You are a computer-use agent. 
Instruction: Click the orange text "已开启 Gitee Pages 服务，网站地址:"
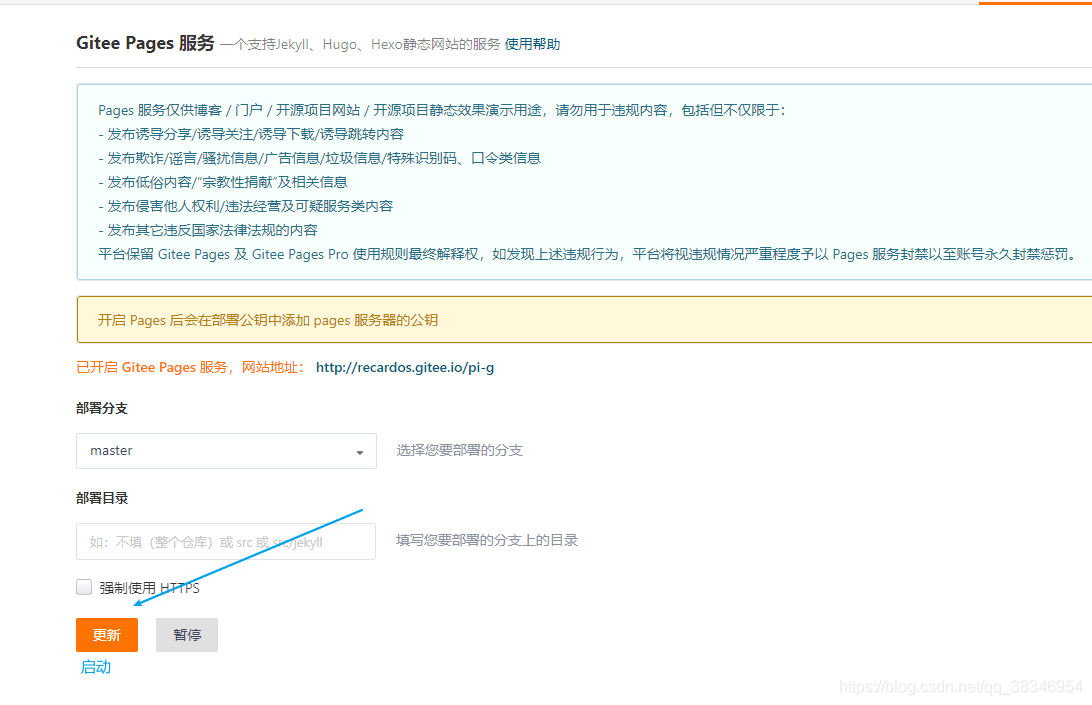(x=190, y=367)
